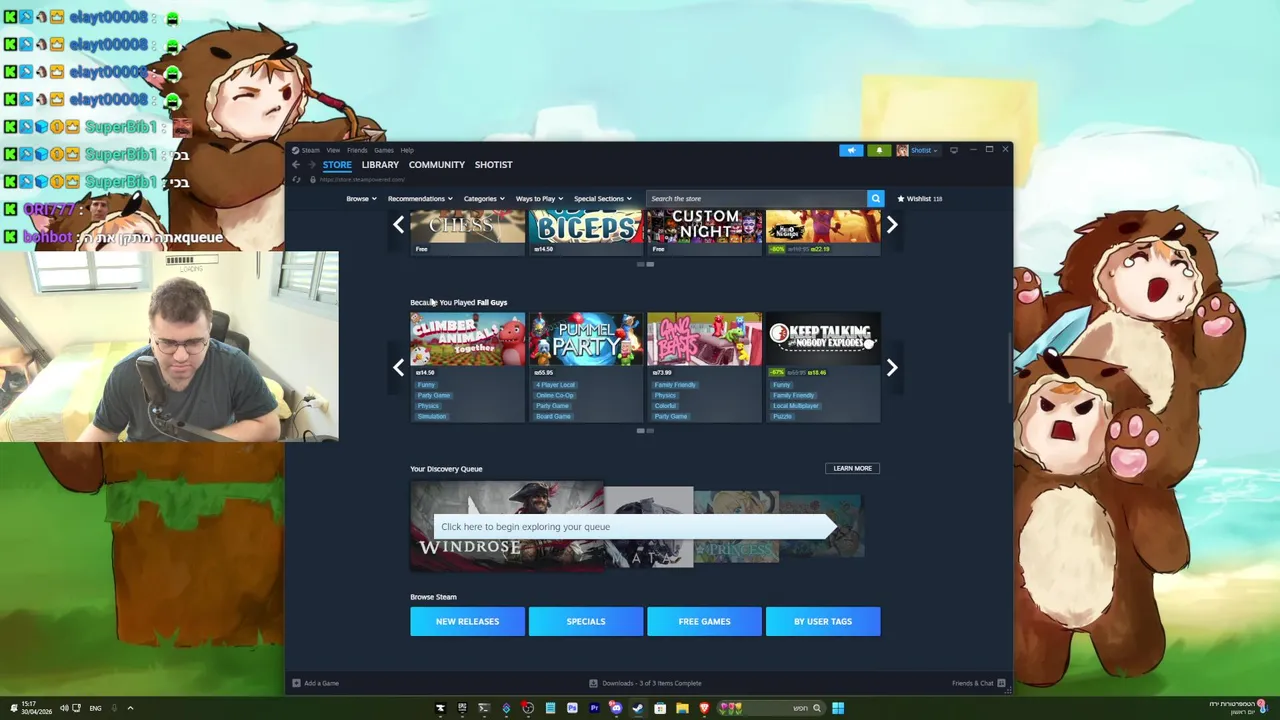
Task: Click the store URL address text
Action: (362, 180)
